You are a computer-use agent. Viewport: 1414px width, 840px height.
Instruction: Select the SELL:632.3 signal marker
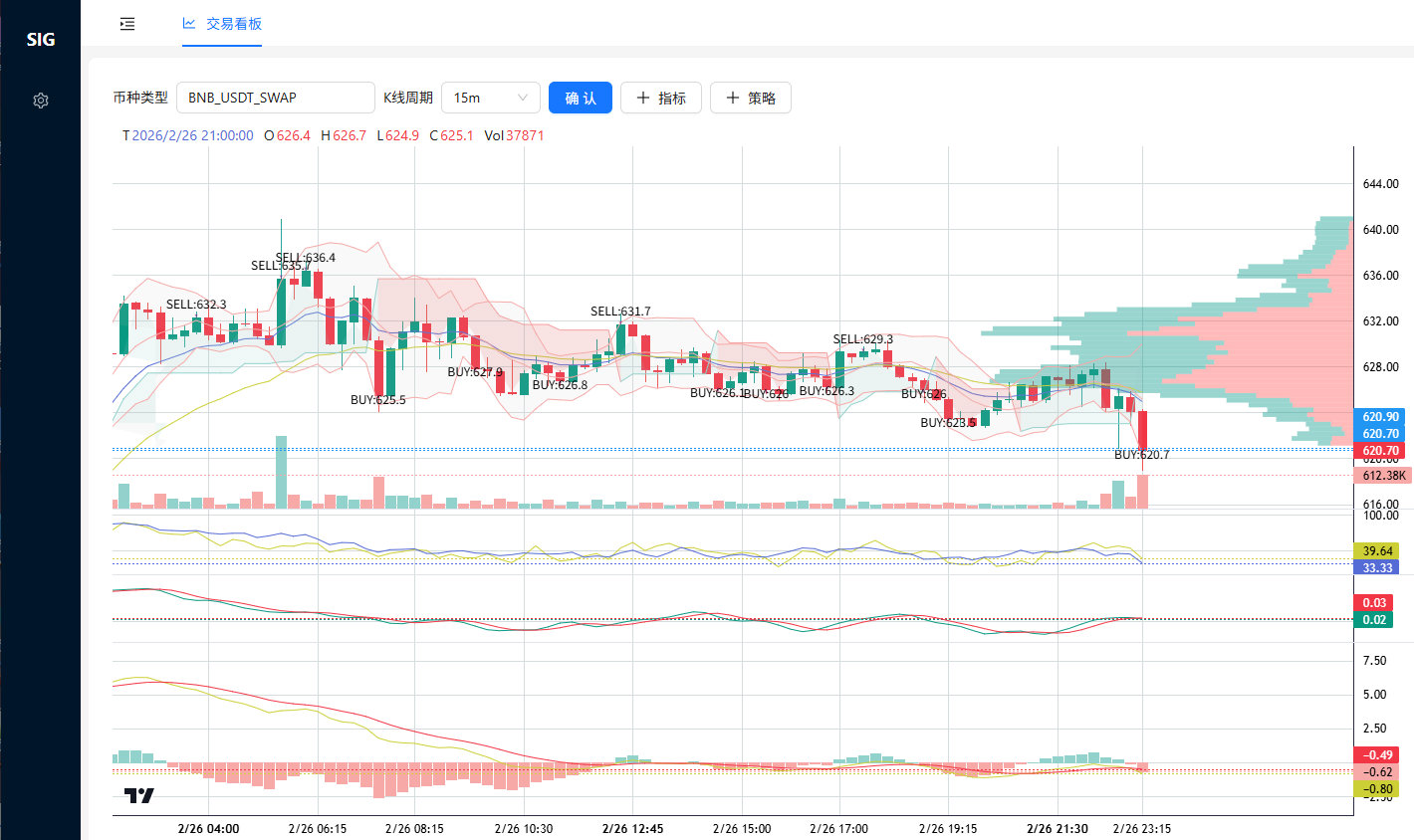[196, 305]
